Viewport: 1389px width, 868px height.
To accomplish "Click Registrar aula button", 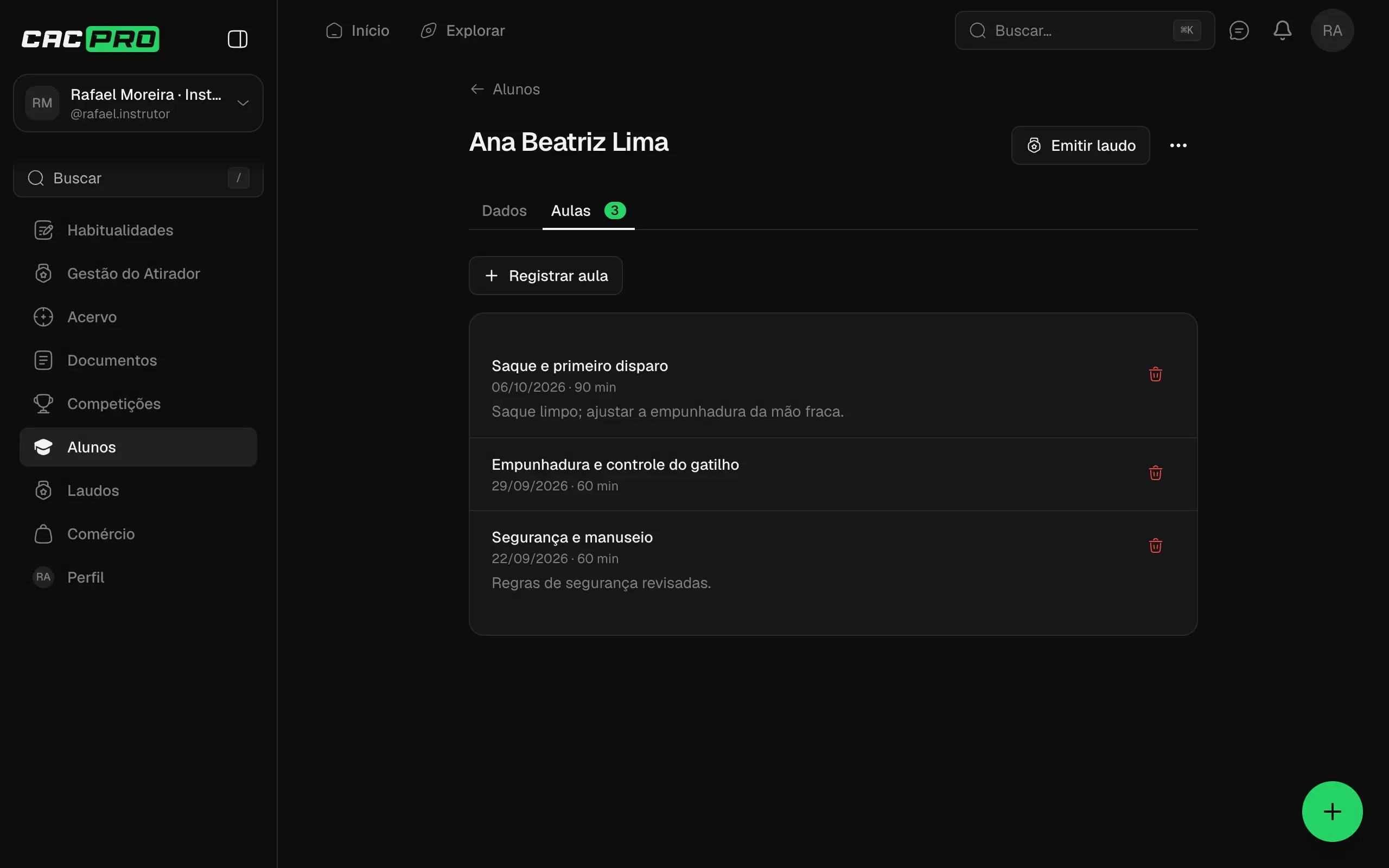I will coord(545,276).
